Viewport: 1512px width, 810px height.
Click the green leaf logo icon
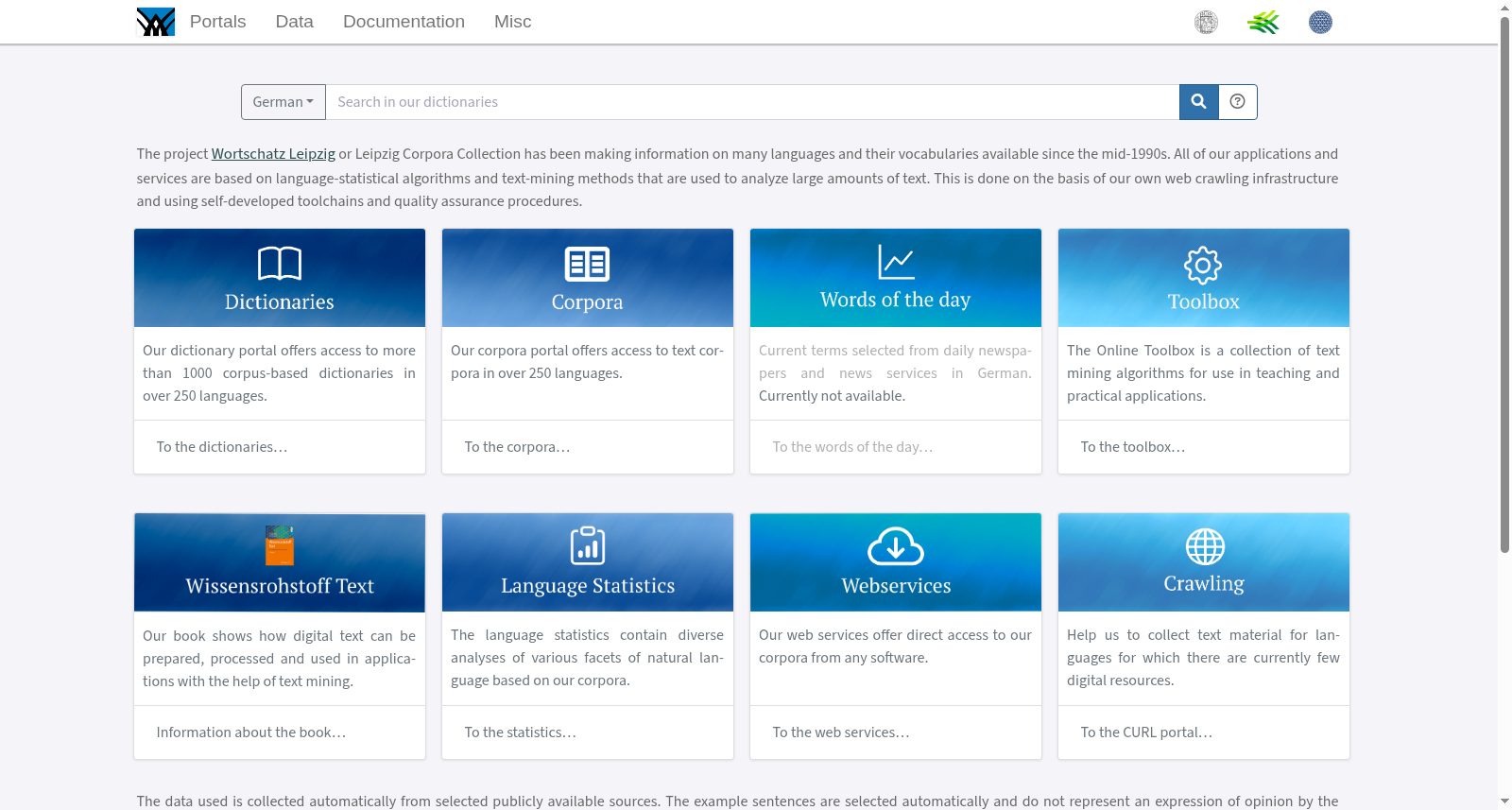pos(1263,22)
